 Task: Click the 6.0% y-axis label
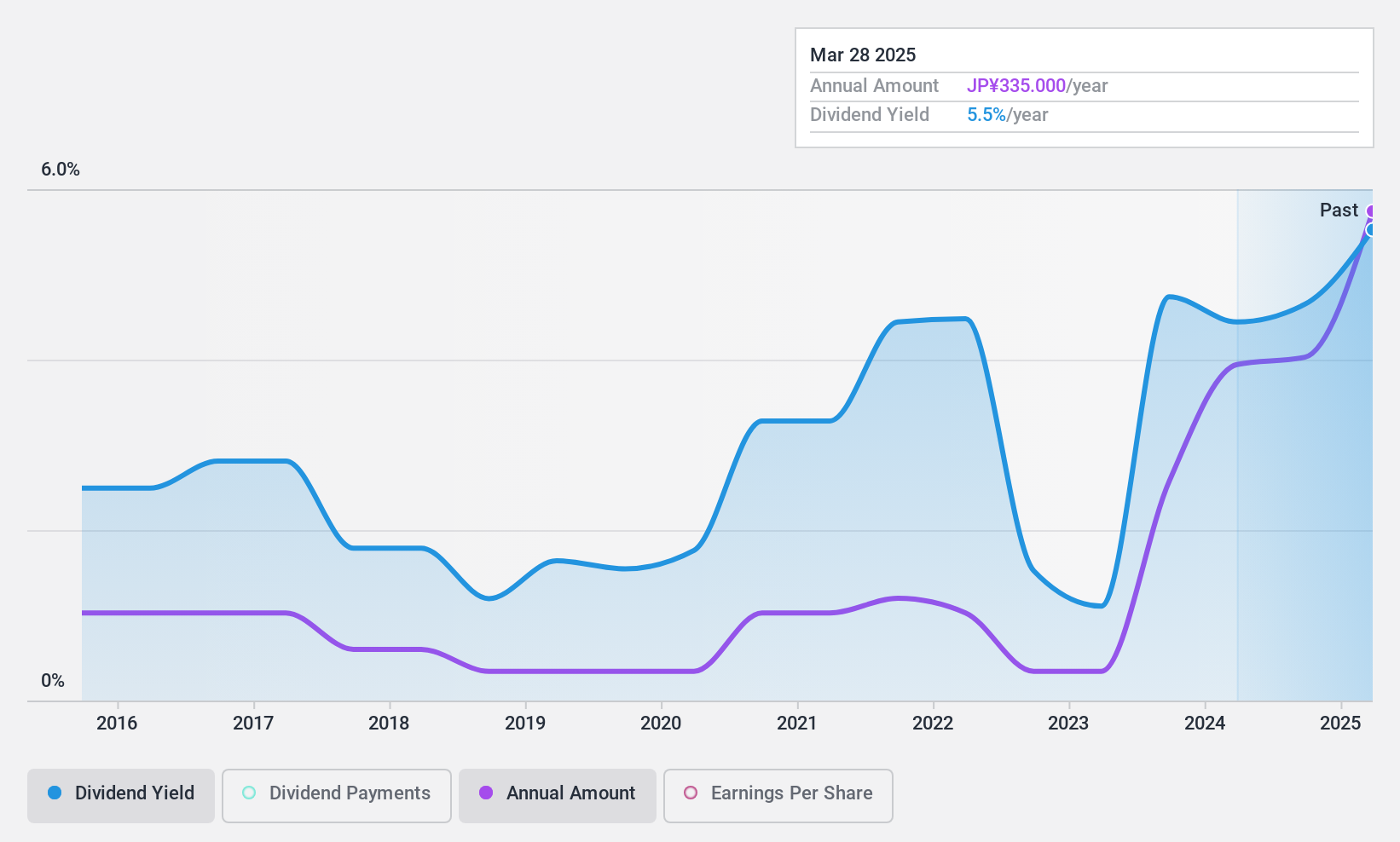61,170
